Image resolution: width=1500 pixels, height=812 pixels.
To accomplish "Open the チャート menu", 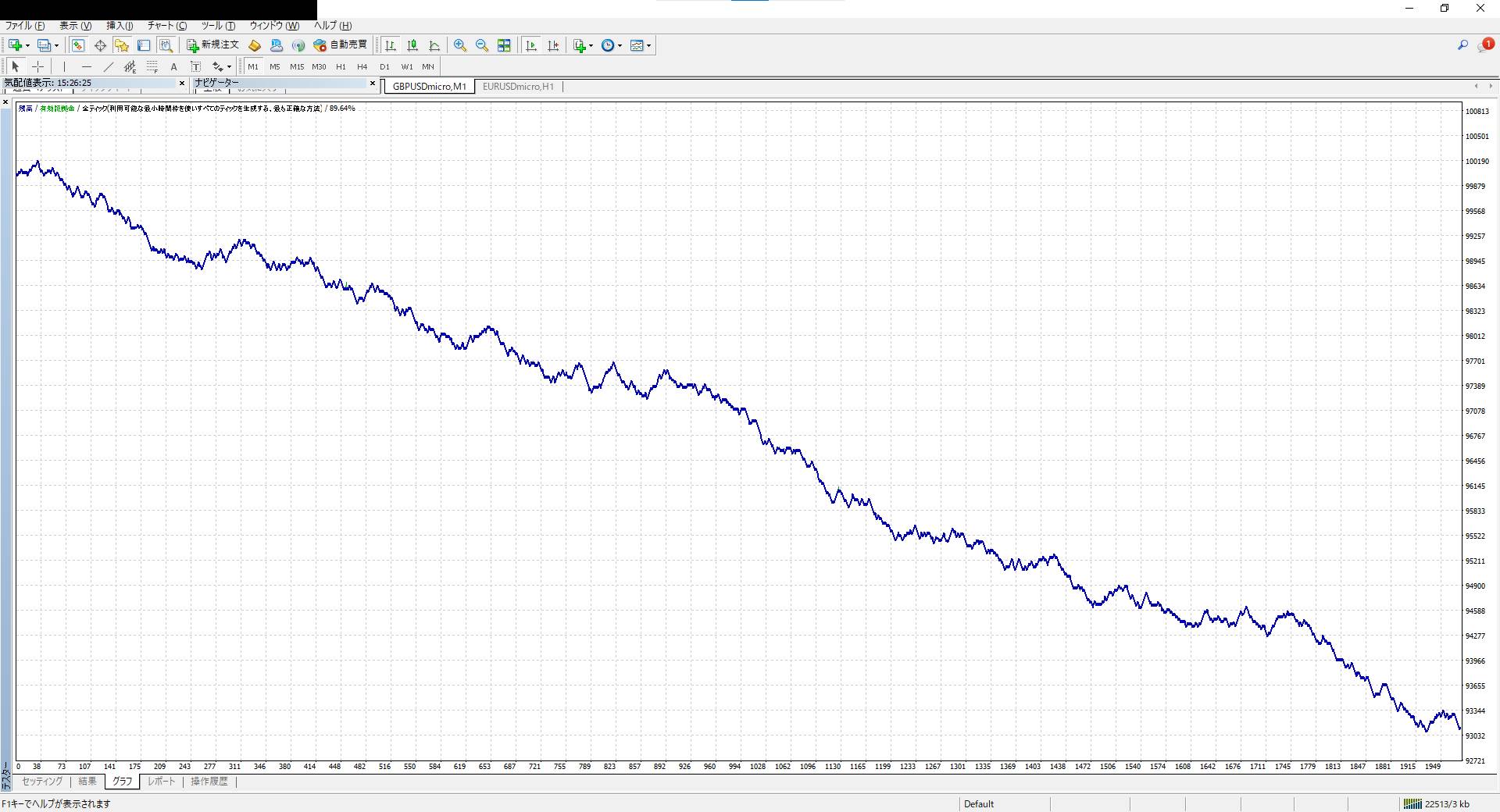I will click(x=167, y=26).
